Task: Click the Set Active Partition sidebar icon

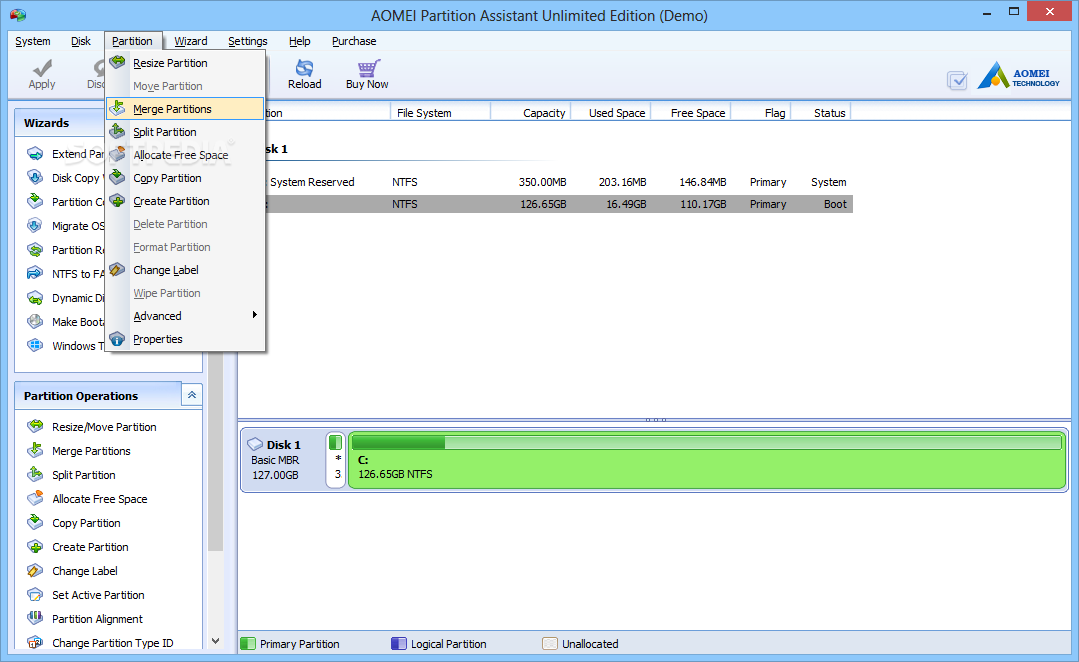Action: coord(35,595)
